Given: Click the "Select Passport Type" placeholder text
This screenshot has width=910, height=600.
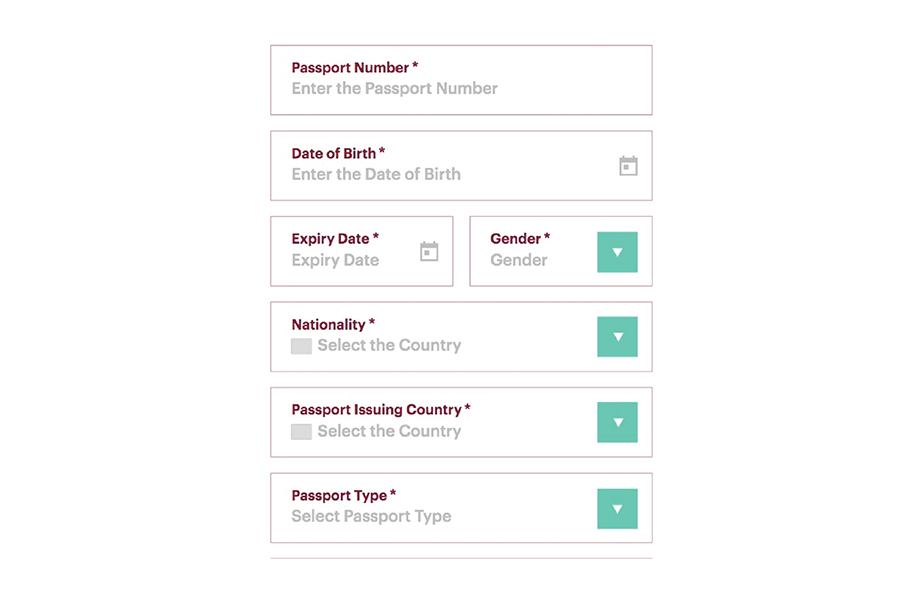Looking at the screenshot, I should [x=371, y=517].
